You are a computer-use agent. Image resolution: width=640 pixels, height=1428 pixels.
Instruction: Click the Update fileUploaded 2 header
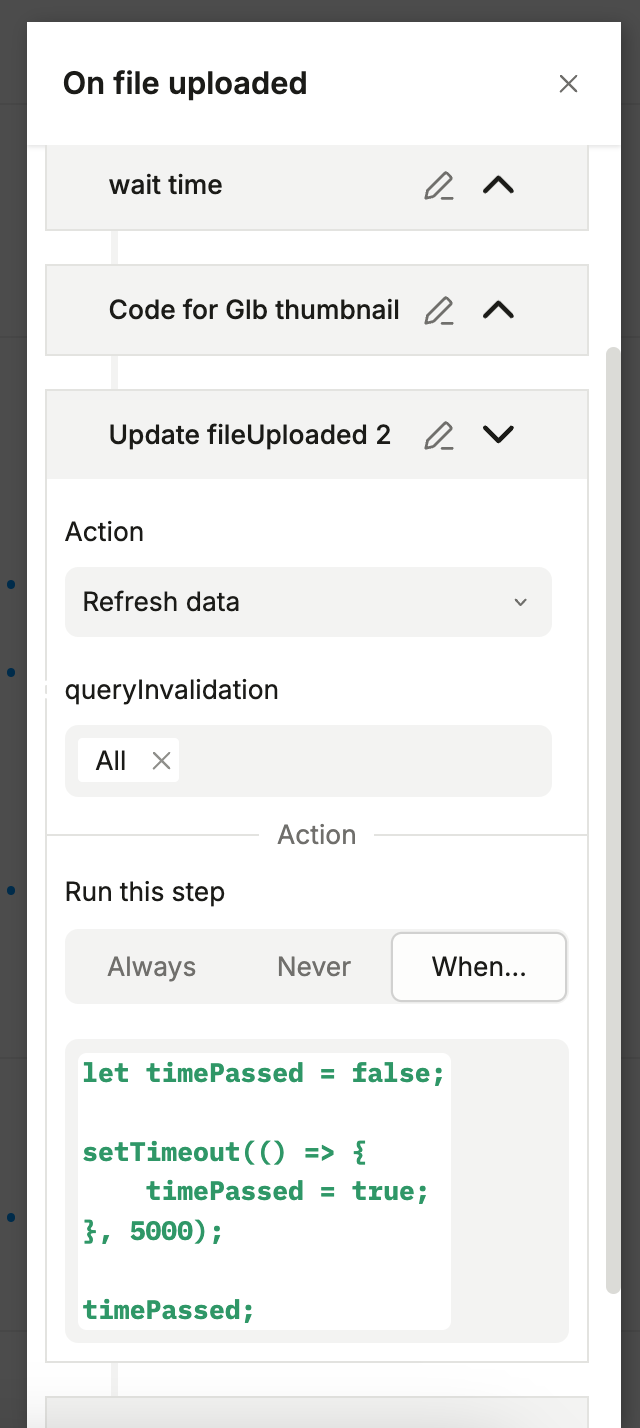(x=250, y=435)
